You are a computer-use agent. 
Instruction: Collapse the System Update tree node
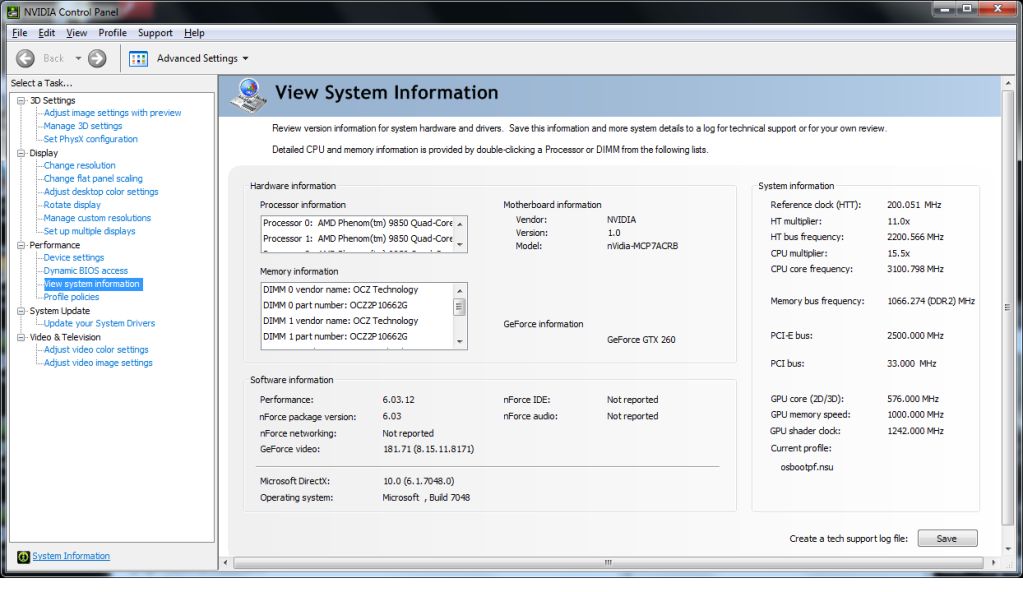pos(21,311)
